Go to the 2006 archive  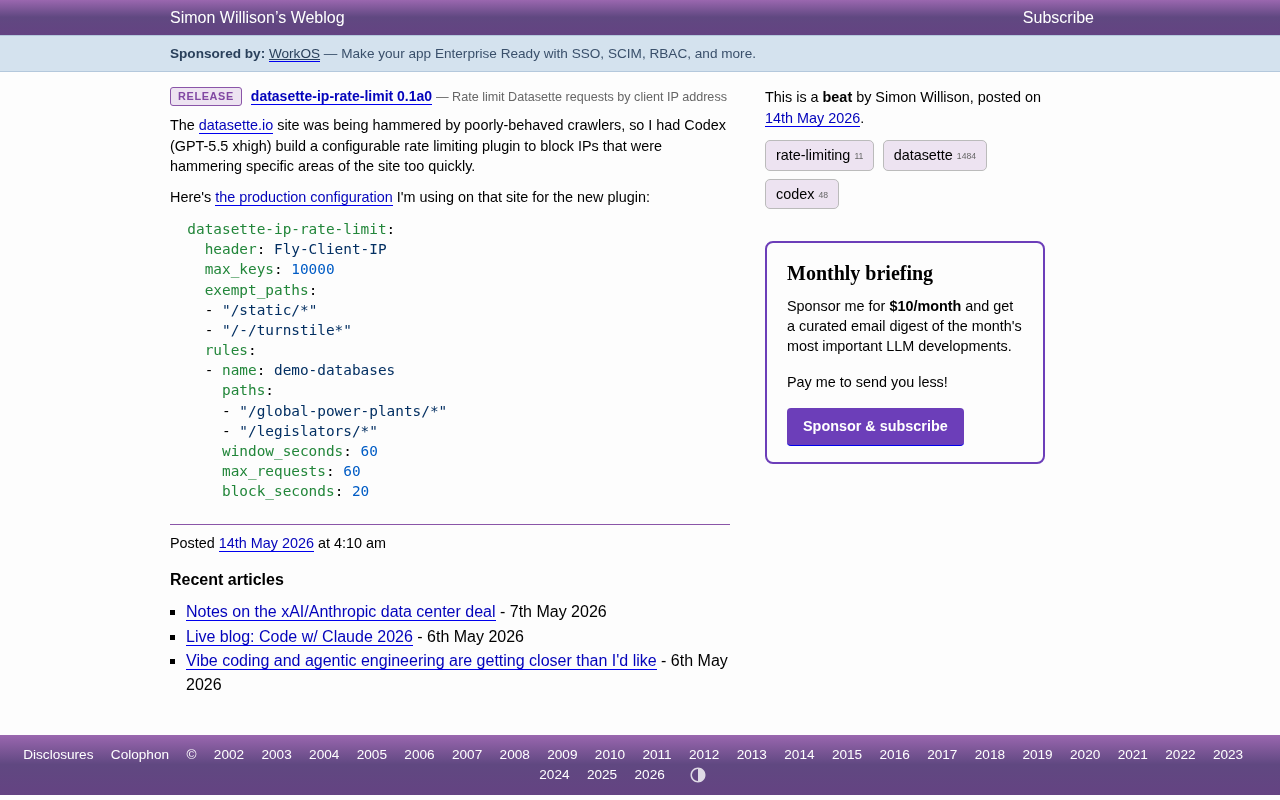[x=419, y=755]
